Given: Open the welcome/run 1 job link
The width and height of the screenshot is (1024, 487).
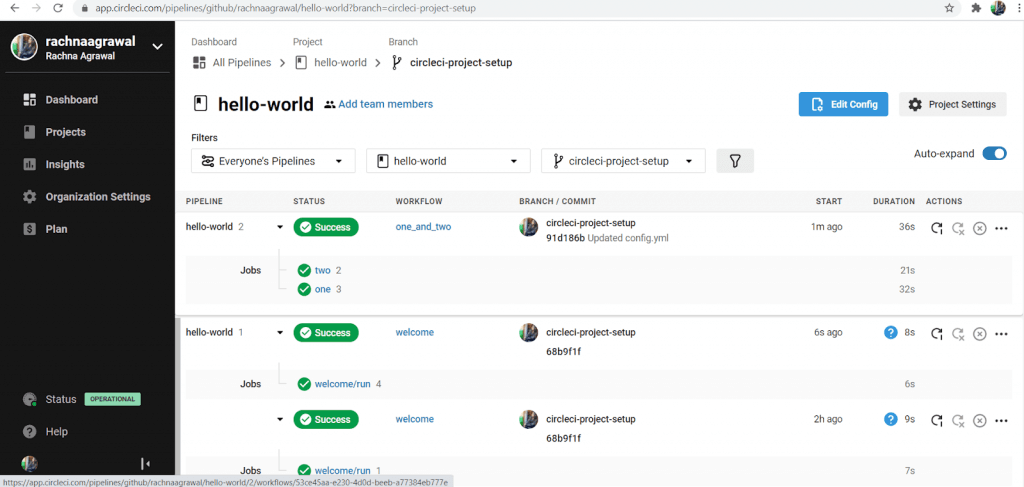Looking at the screenshot, I should (x=342, y=471).
